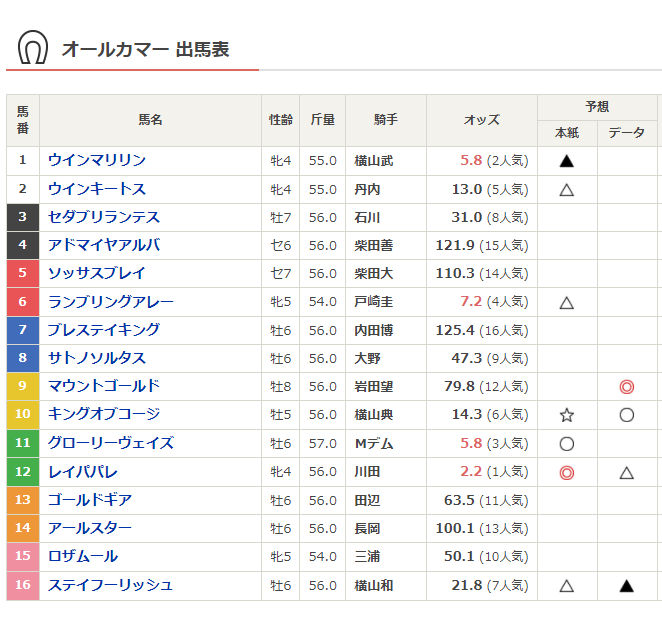Open horse マウントゴールド
This screenshot has height=626, width=662.
(x=104, y=386)
